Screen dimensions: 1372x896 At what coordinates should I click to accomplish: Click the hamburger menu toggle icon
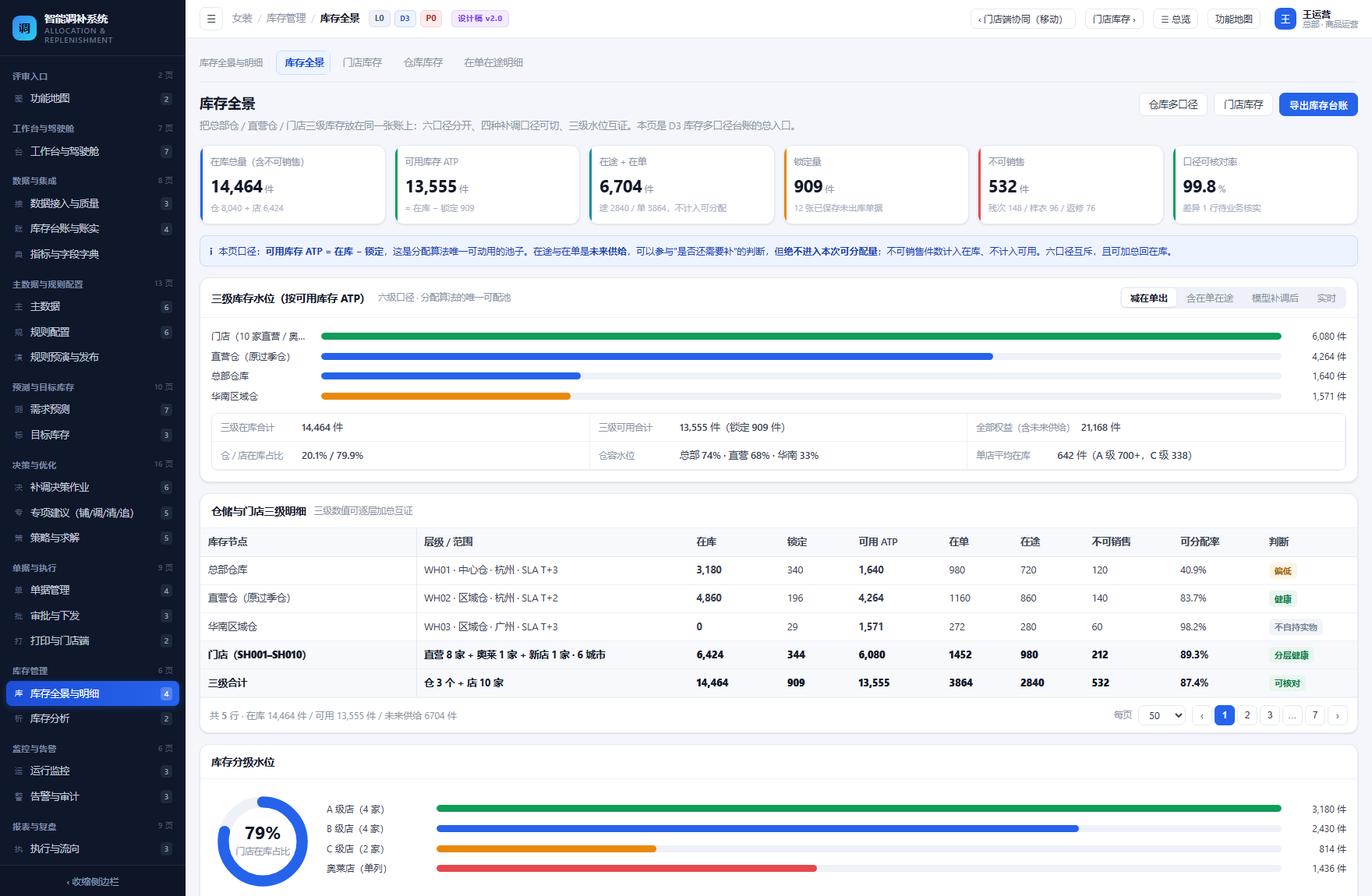pyautogui.click(x=211, y=19)
